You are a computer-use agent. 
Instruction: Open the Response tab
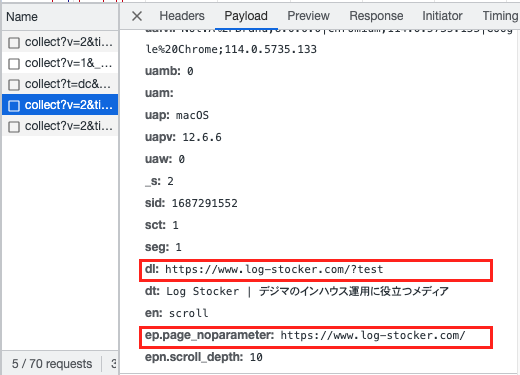(376, 16)
